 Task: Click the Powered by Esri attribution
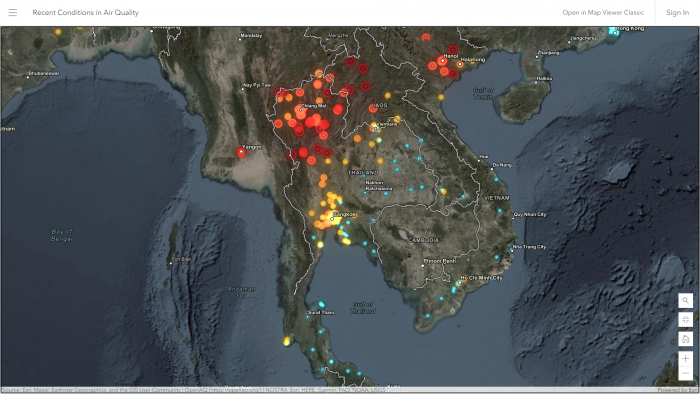(678, 390)
